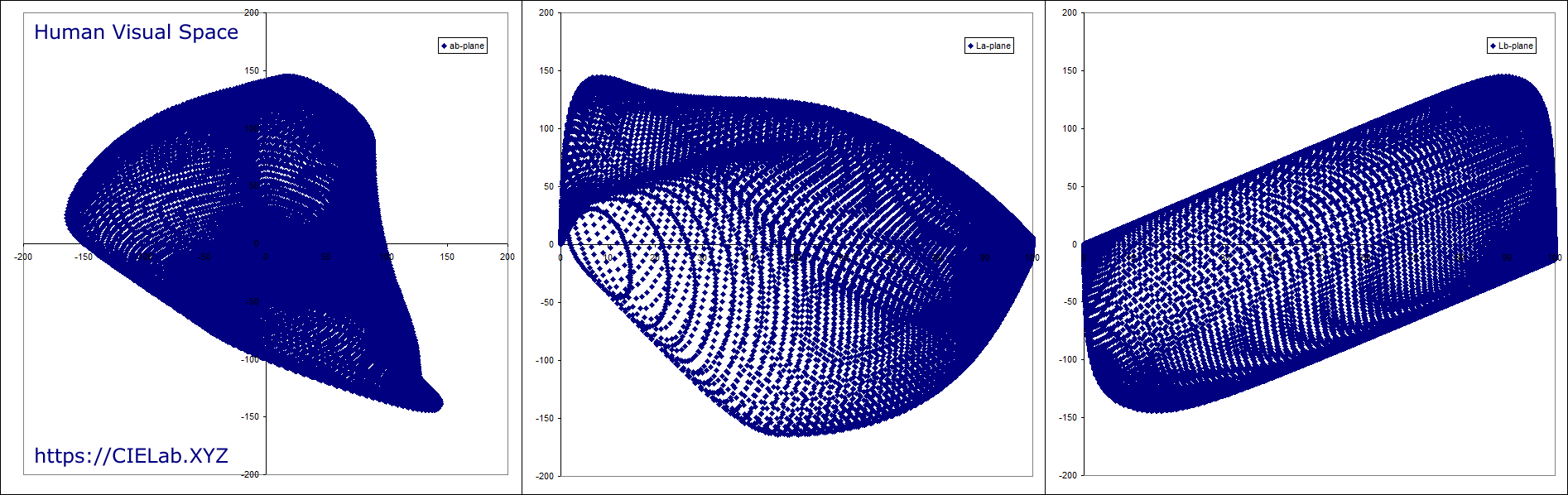Select the La-plane legend label
Screen dimensions: 1568x495
point(993,46)
